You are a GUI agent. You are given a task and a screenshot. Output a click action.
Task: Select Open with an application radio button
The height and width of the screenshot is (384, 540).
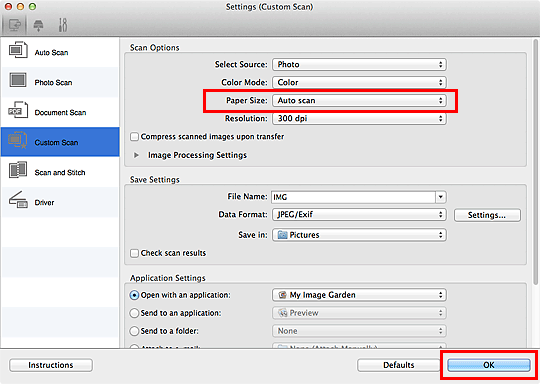tap(134, 295)
